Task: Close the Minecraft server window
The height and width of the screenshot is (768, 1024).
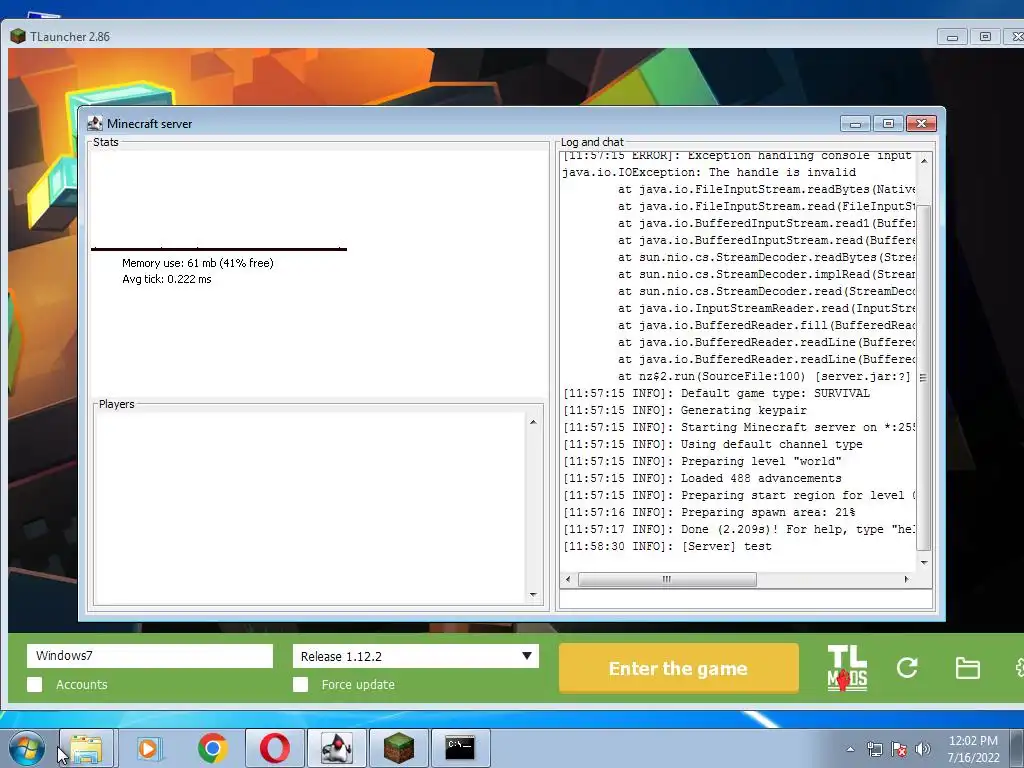Action: [921, 123]
